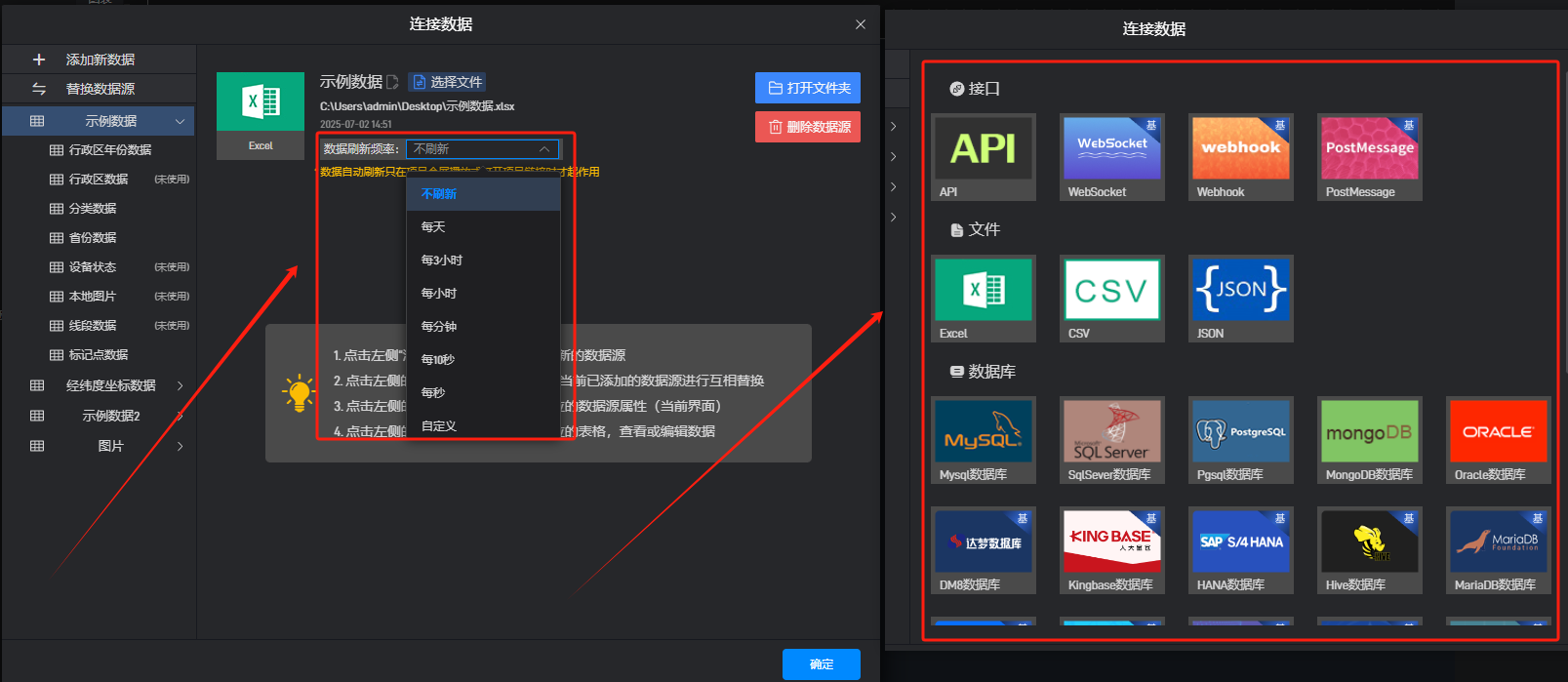Close the left 连接数据 dialog

(860, 24)
